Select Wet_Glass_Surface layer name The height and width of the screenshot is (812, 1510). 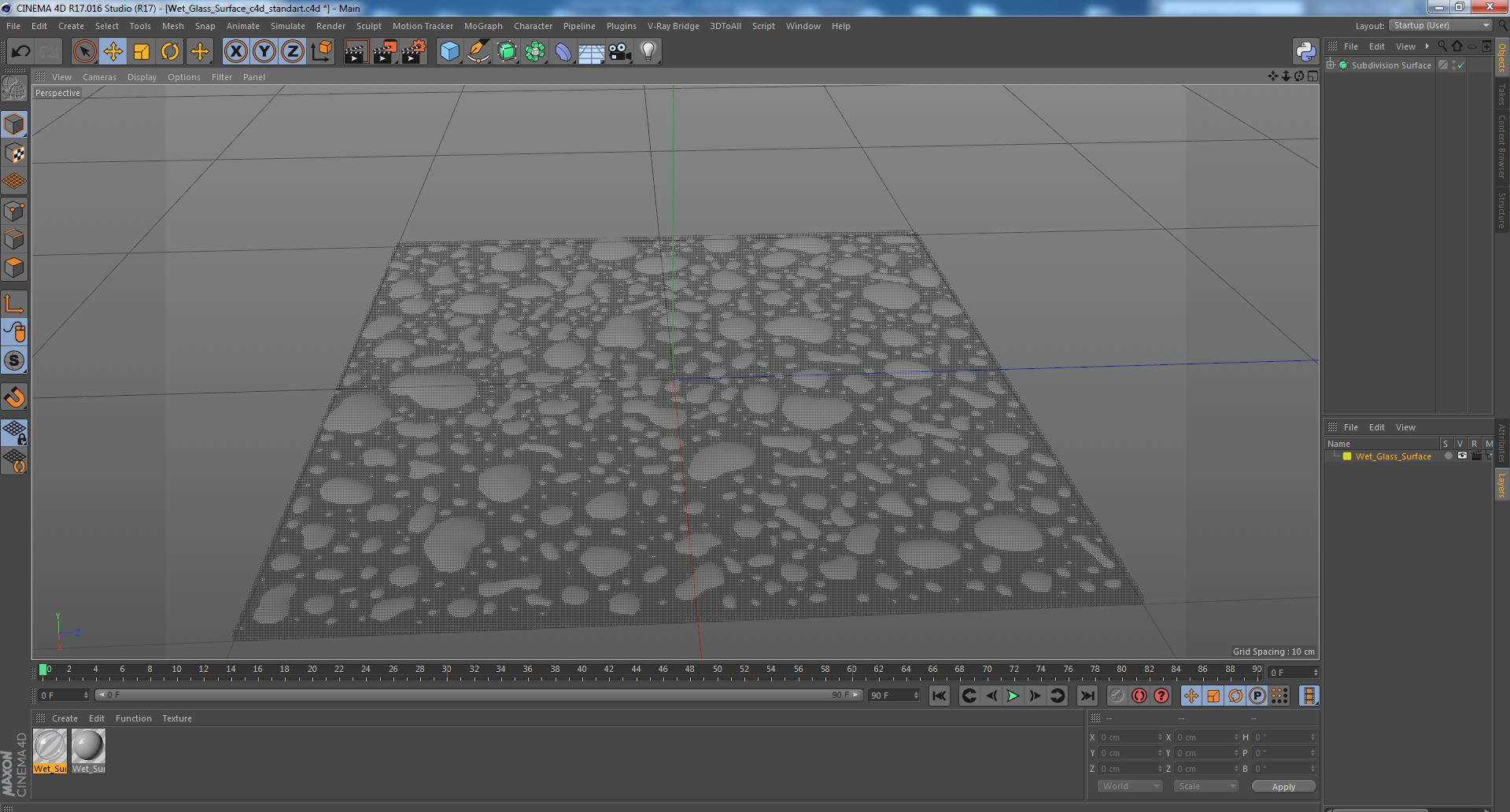click(x=1393, y=456)
